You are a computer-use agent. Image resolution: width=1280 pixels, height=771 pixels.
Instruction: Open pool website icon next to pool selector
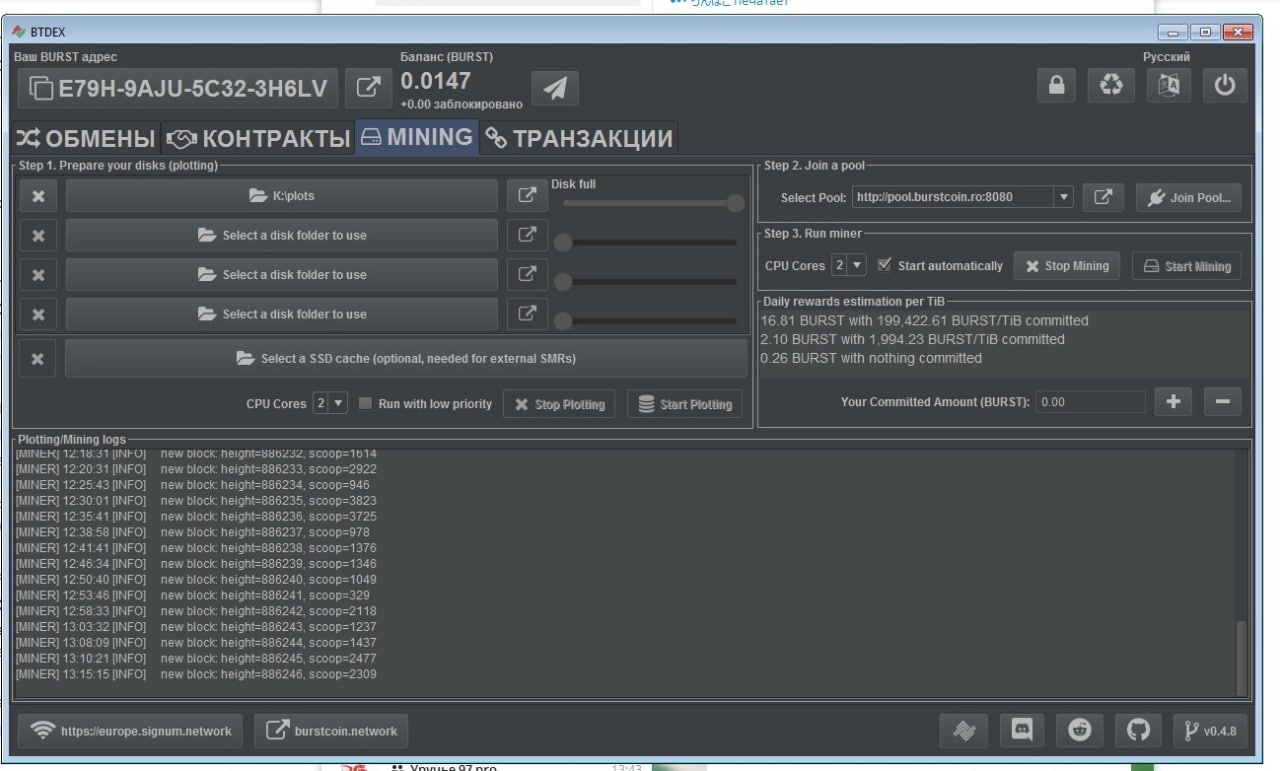pyautogui.click(x=1103, y=197)
